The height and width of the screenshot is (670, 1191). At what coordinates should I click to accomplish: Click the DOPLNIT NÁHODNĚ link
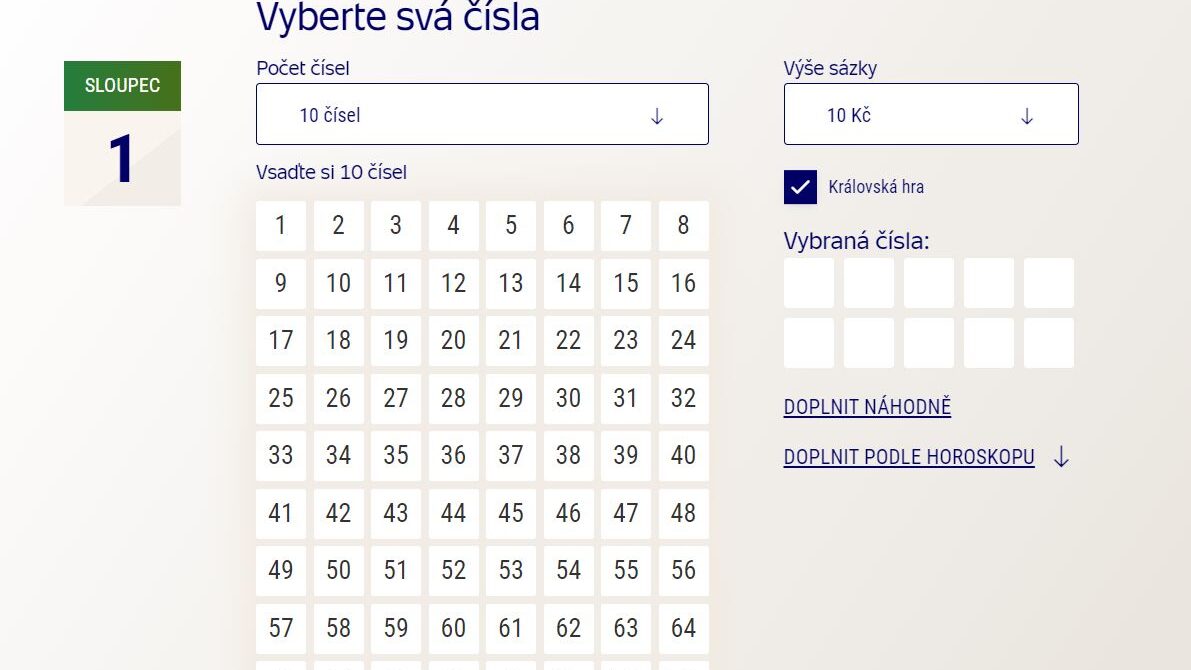click(866, 407)
